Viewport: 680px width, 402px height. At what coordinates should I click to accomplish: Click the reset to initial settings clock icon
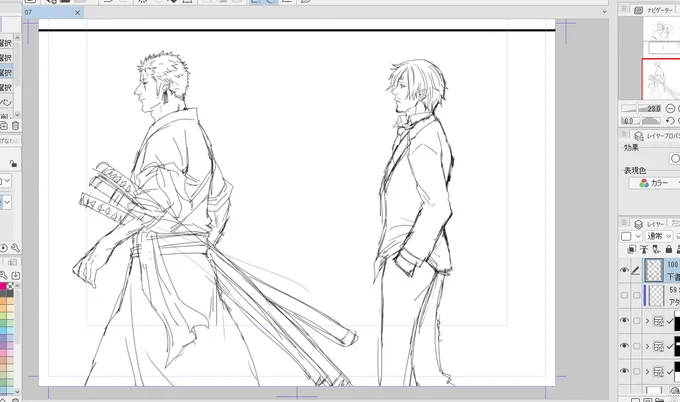click(3, 248)
